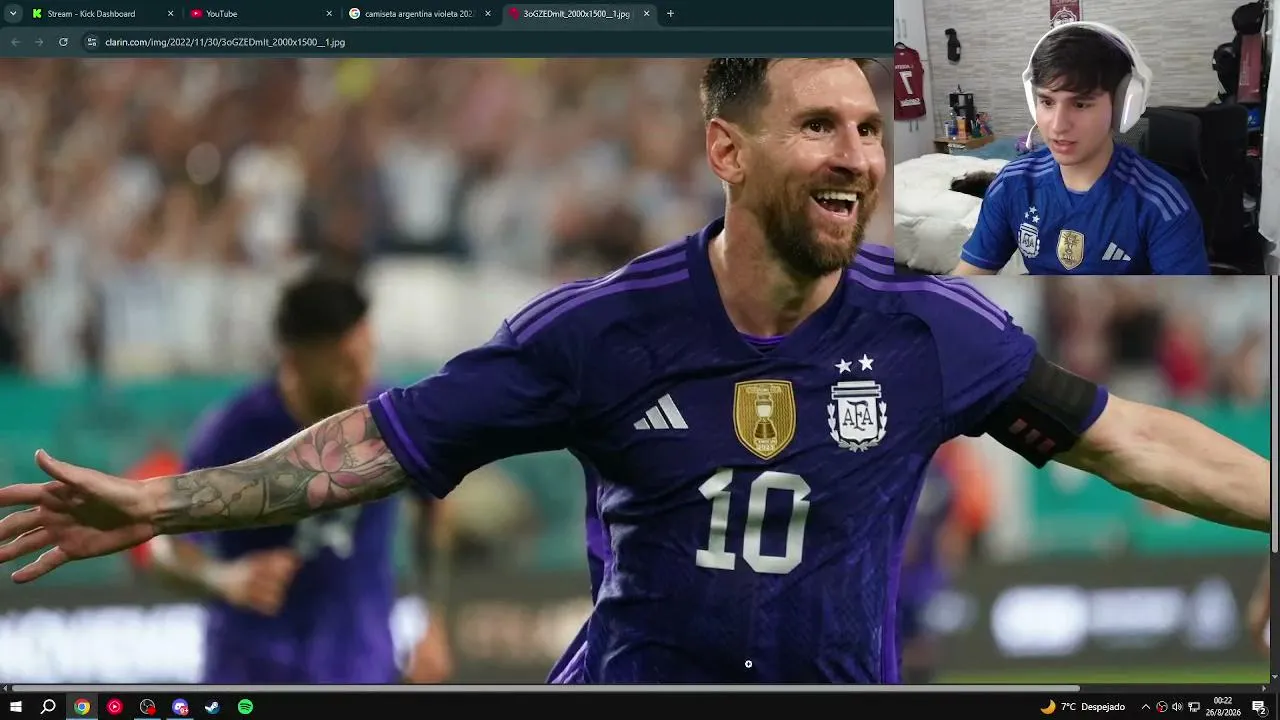Click the horizontal scrollbar under the image
This screenshot has height=720, width=1280.
545,688
